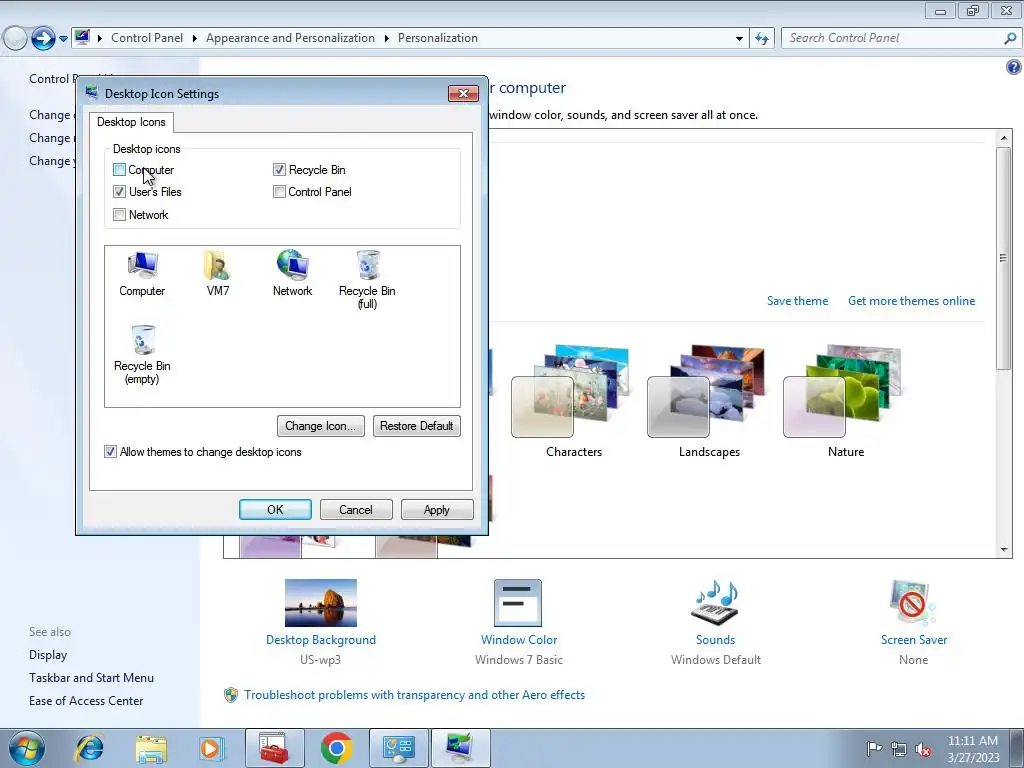Enable the Computer desktop icon checkbox
The height and width of the screenshot is (768, 1024).
[x=120, y=170]
